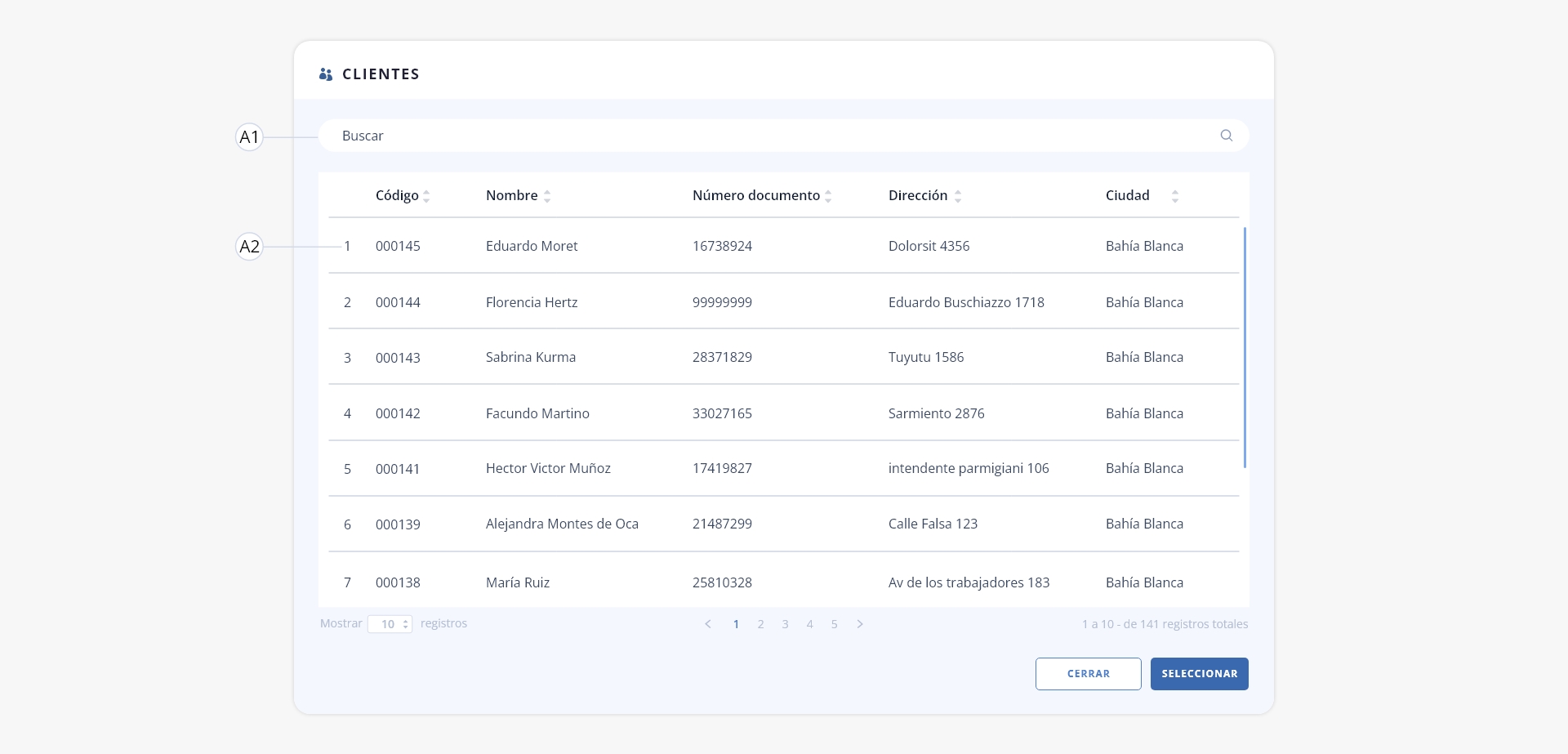Click code 000144 cell

coord(398,302)
